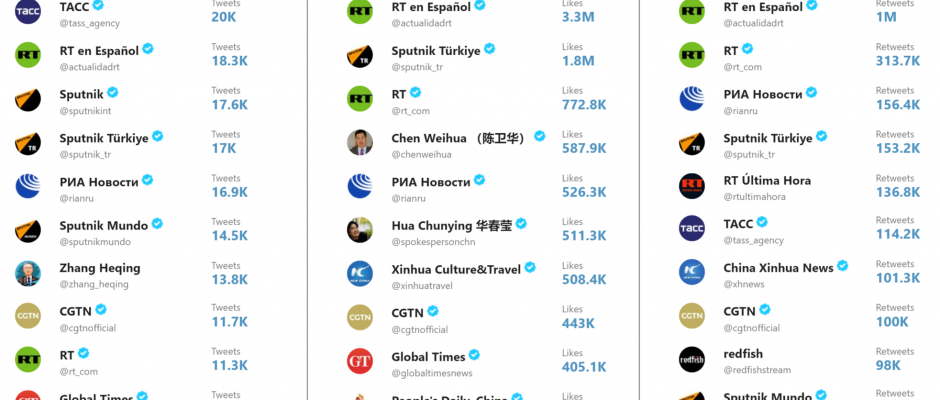Viewport: 940px width, 400px height.
Task: Open the @zhang_heqing handle link
Action: point(94,284)
